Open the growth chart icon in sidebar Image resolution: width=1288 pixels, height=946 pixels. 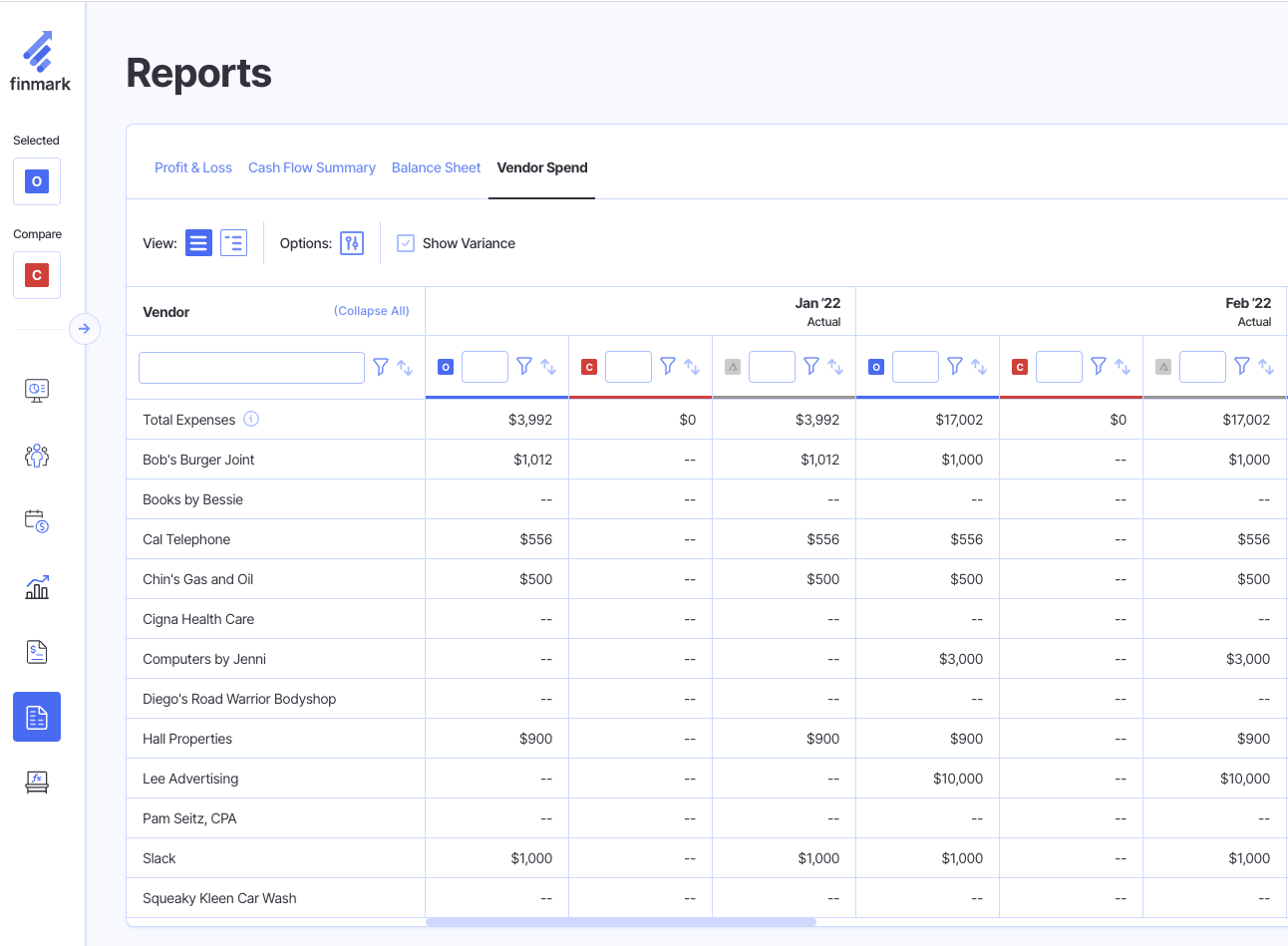[x=37, y=587]
